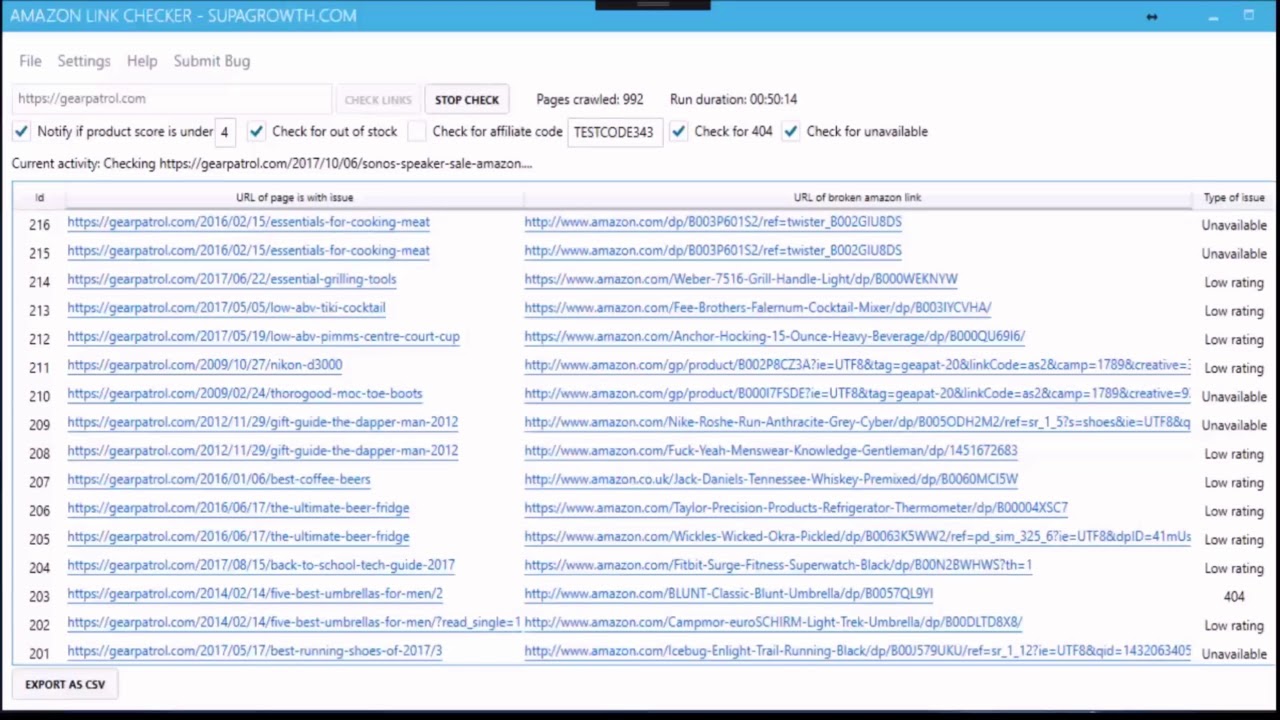Image resolution: width=1280 pixels, height=720 pixels.
Task: Click 'Run duration: 00:50:14' status text
Action: click(733, 99)
